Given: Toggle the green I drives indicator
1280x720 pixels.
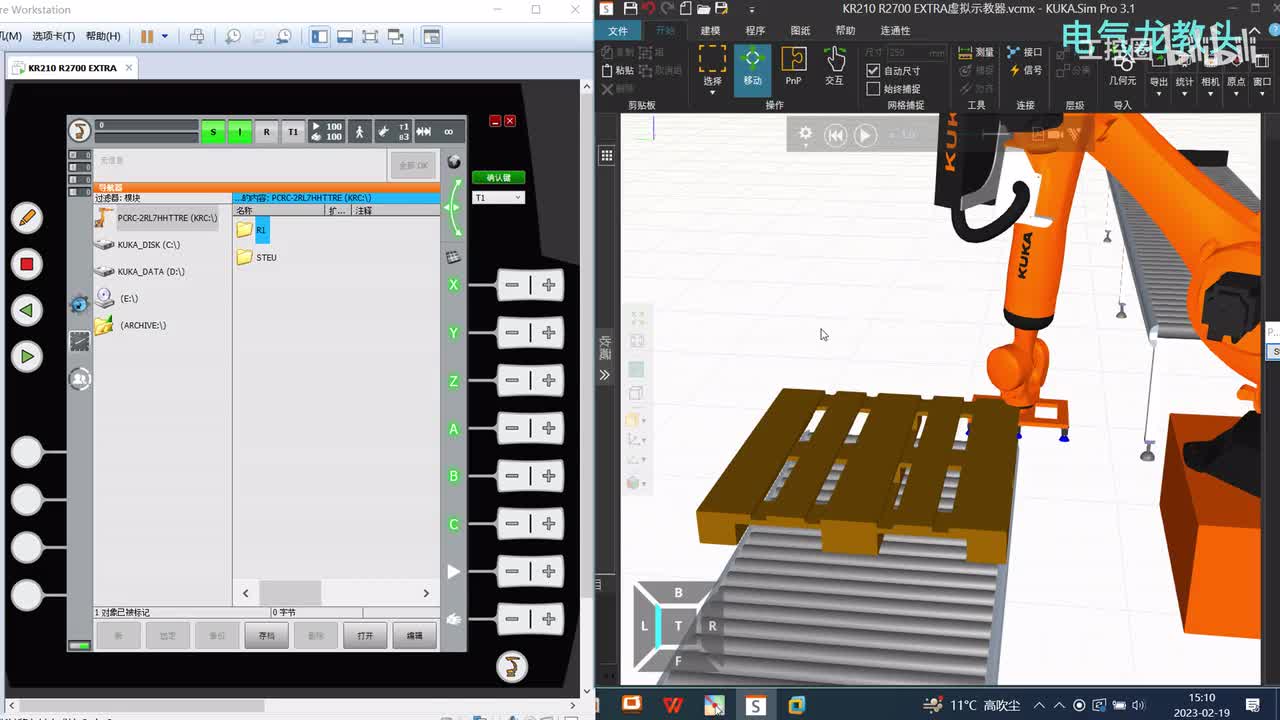Looking at the screenshot, I should pyautogui.click(x=240, y=131).
